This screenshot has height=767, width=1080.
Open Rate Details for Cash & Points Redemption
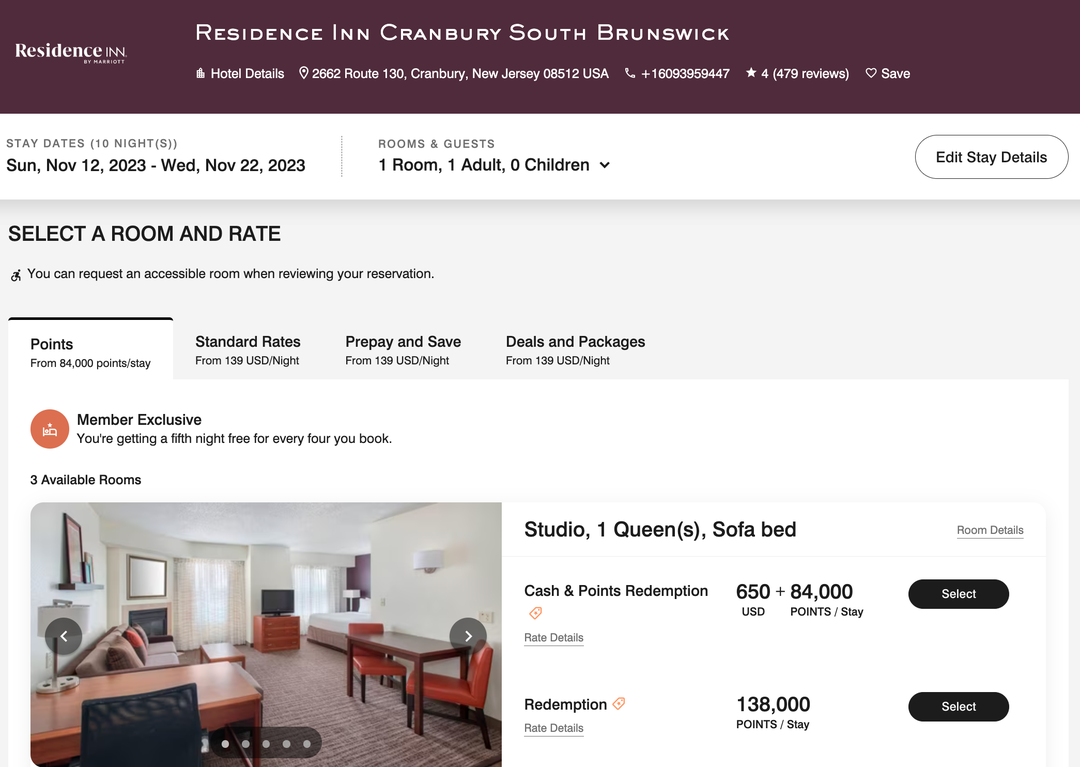point(553,637)
